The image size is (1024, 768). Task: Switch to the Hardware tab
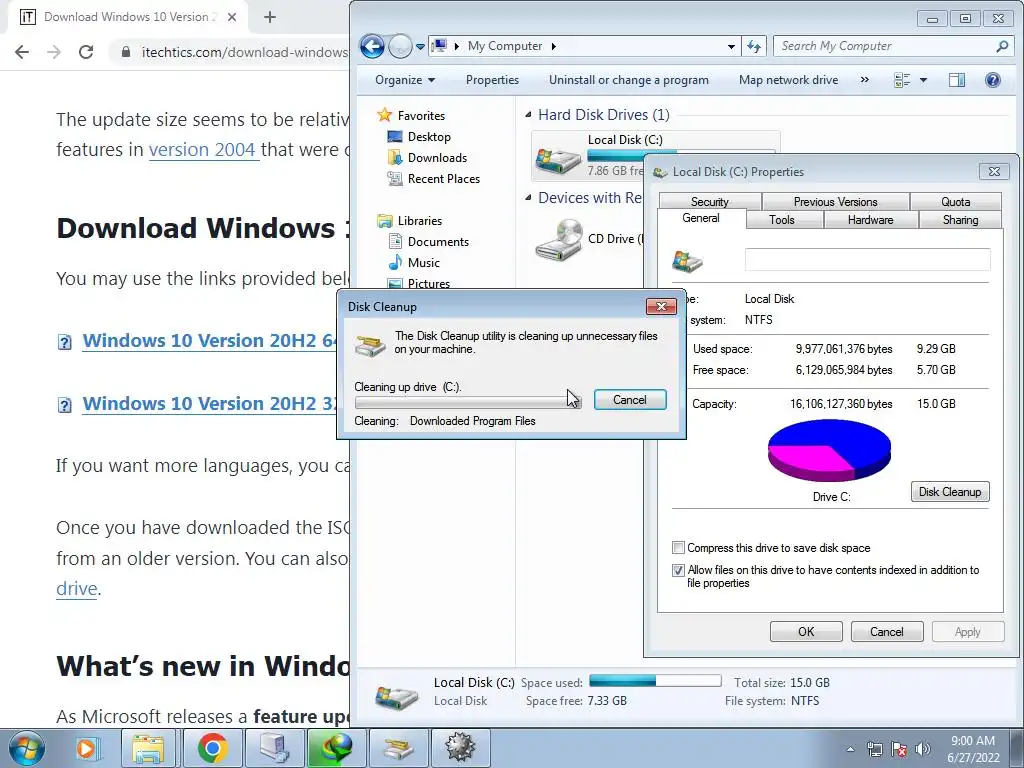(870, 219)
